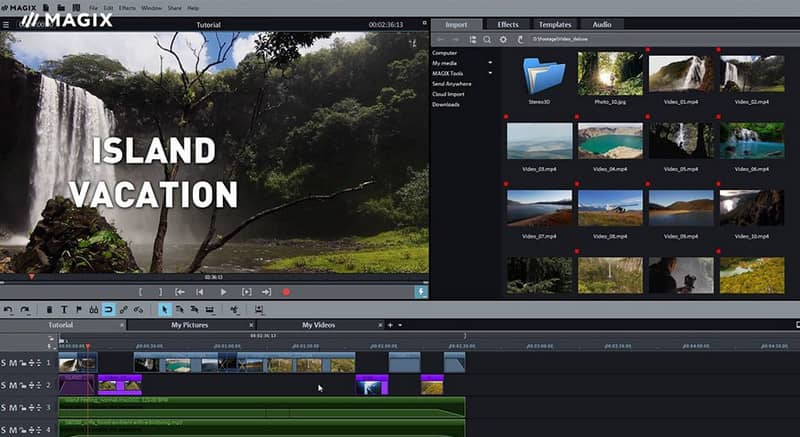The width and height of the screenshot is (800, 437).
Task: Open the Share menu
Action: (x=174, y=8)
